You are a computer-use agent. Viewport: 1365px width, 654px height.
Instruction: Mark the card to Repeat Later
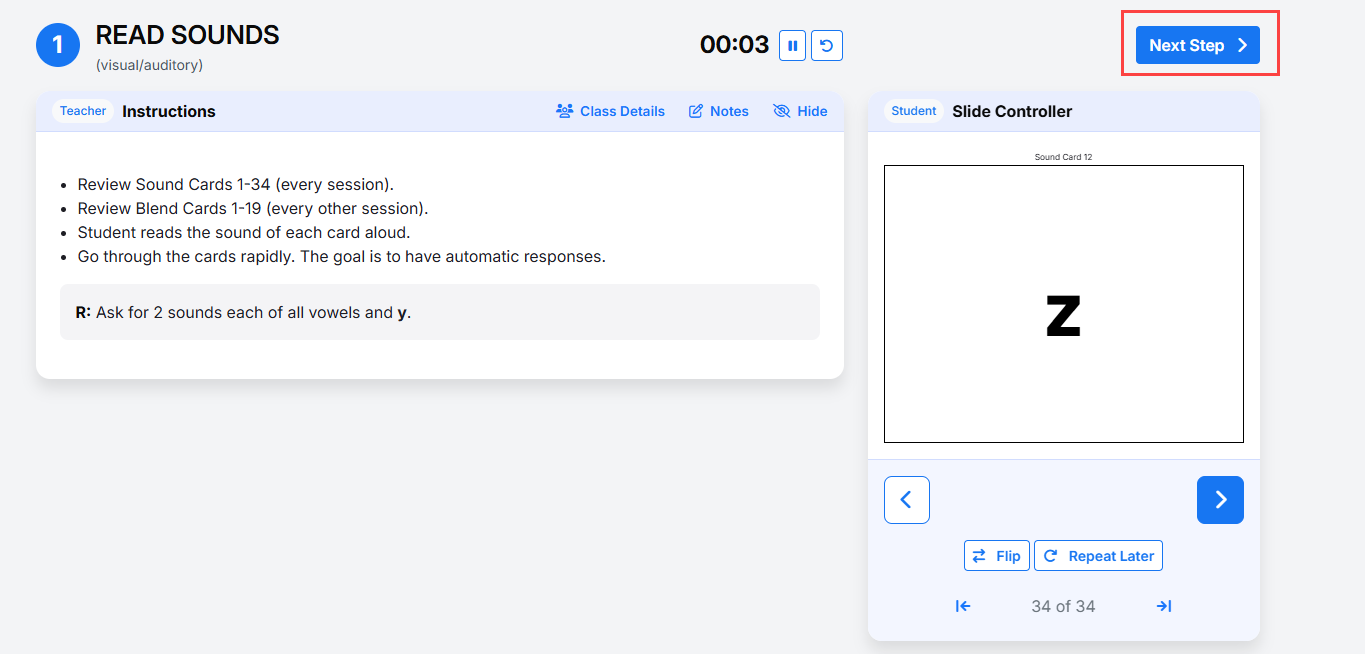1098,556
